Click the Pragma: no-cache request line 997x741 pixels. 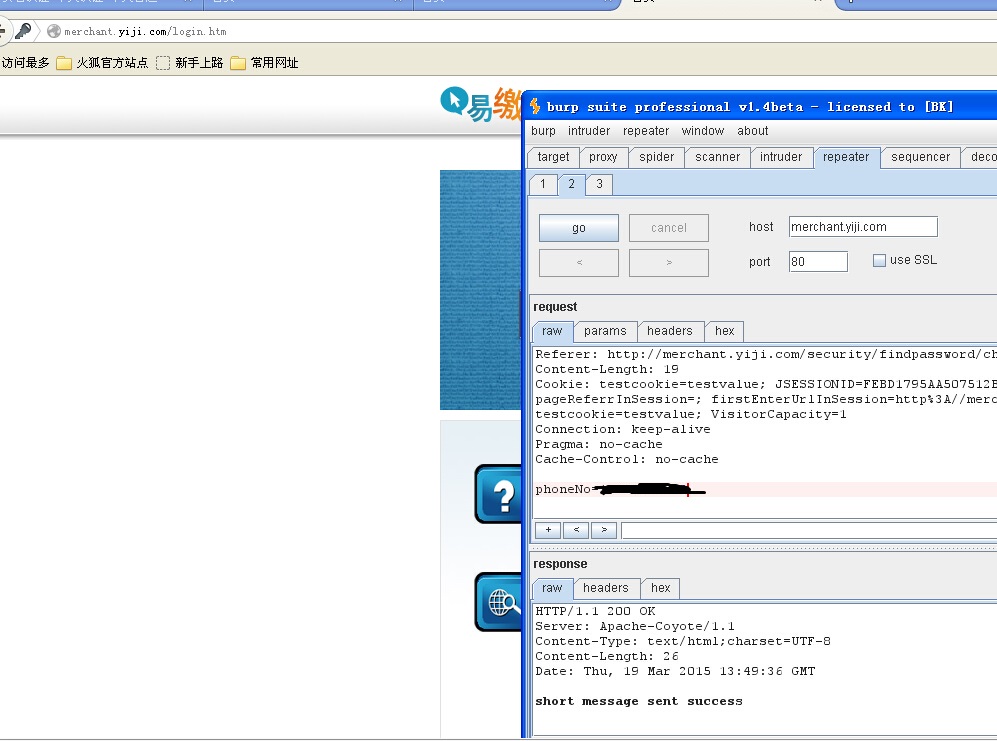(598, 445)
